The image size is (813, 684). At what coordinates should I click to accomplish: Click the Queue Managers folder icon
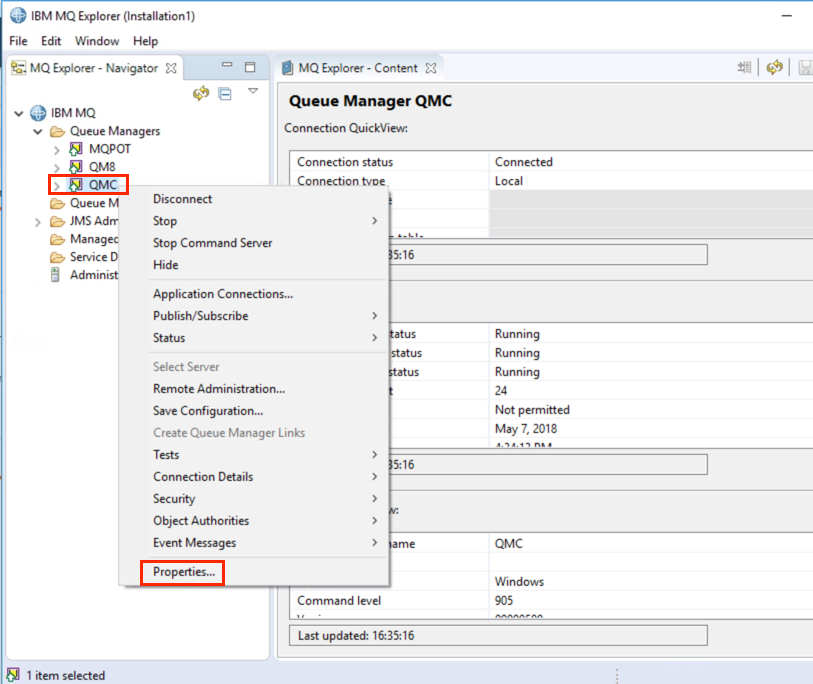coord(57,131)
